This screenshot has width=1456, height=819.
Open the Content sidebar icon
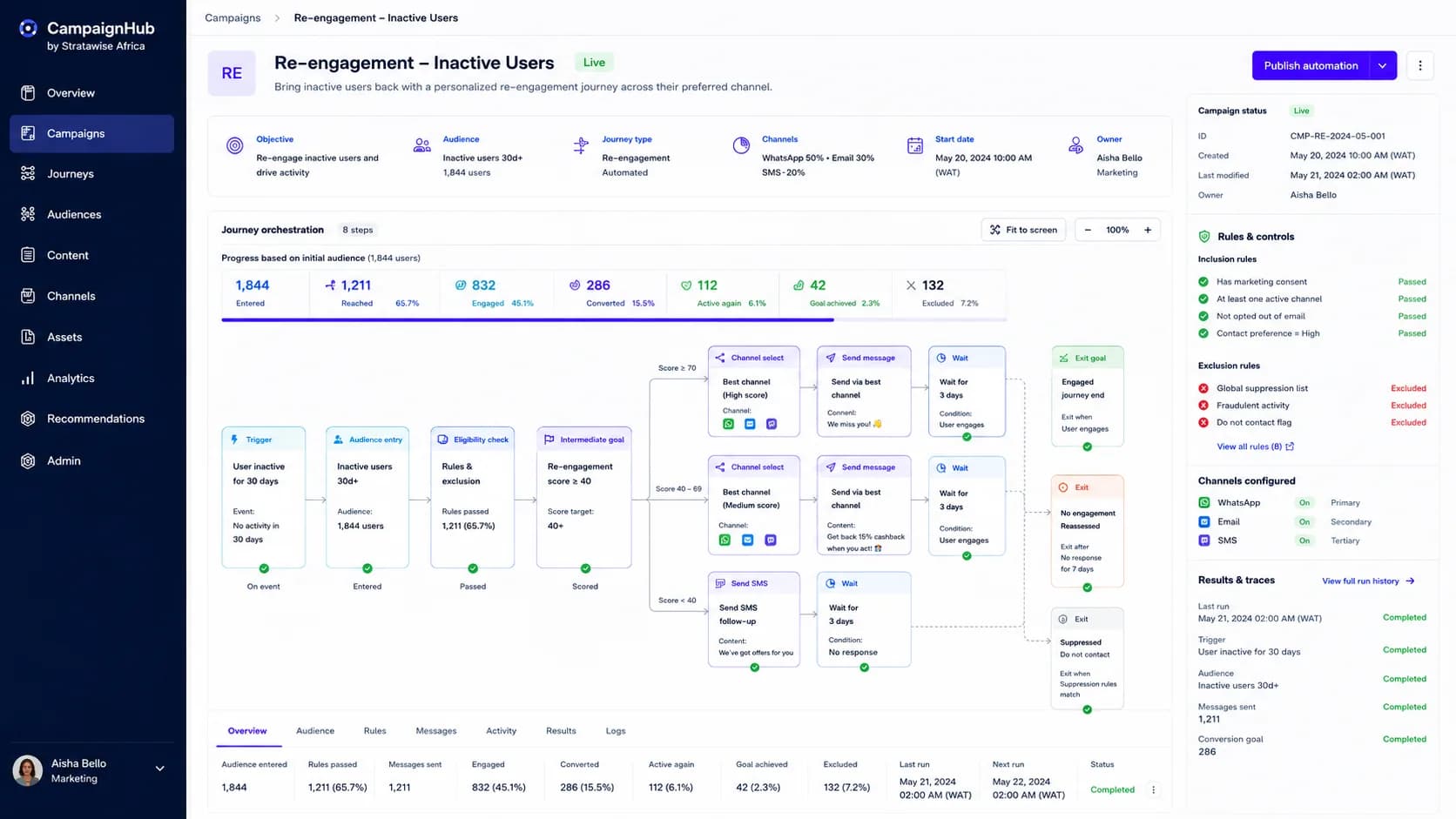click(28, 255)
